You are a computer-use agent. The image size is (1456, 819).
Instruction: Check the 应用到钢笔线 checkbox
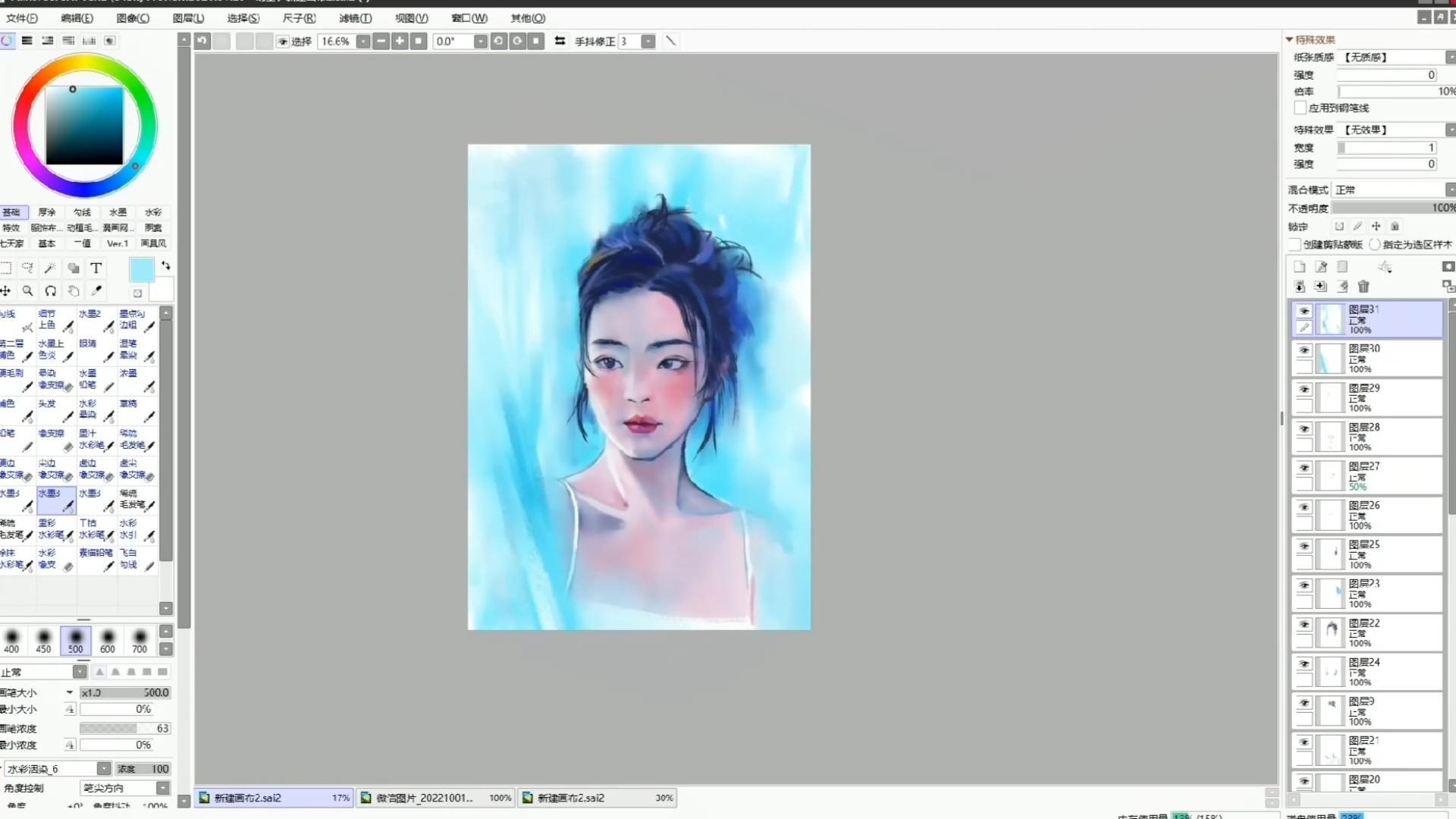point(1300,108)
